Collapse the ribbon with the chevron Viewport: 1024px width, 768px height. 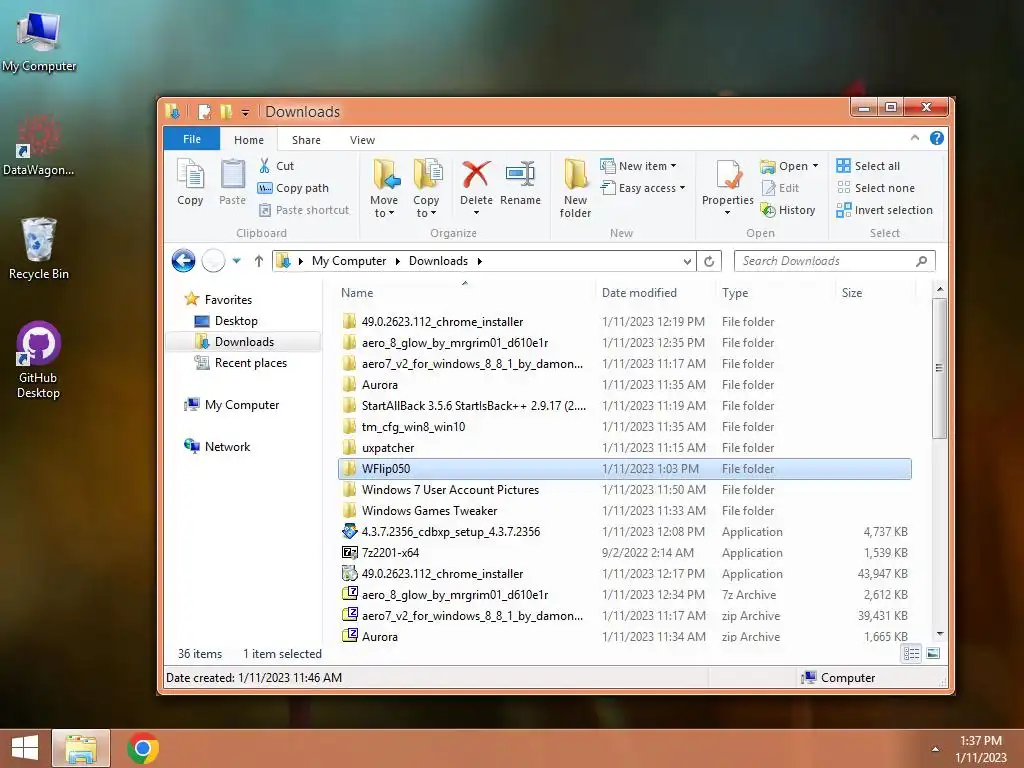tap(915, 138)
